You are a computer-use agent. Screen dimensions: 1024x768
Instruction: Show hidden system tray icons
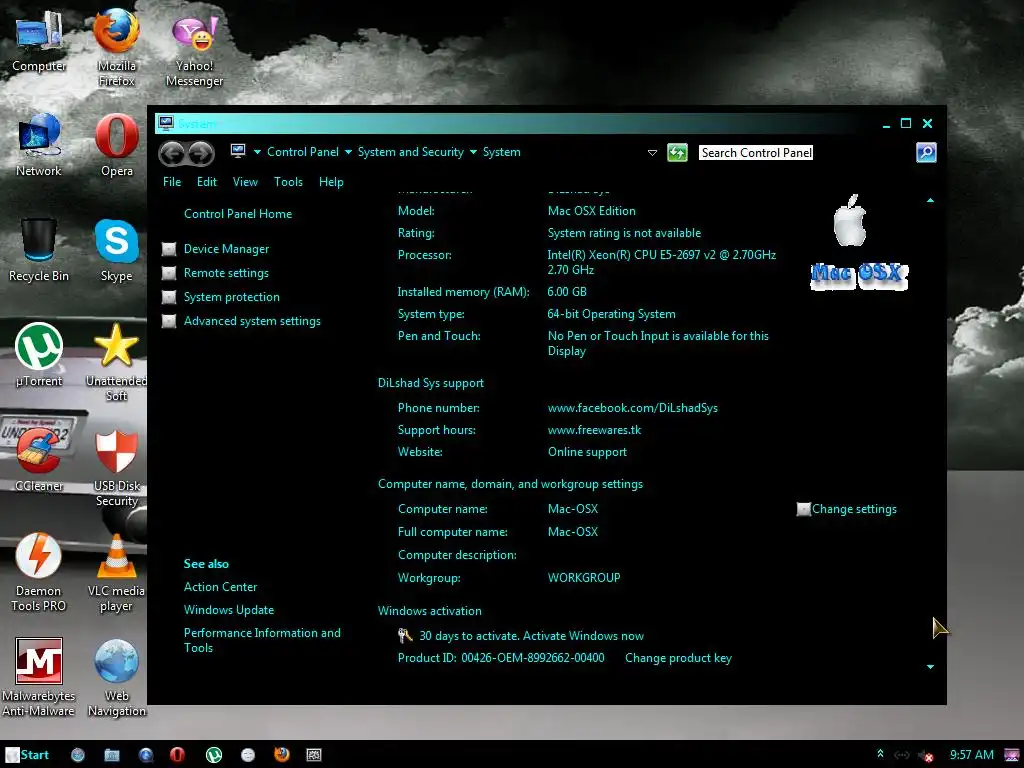click(x=880, y=754)
